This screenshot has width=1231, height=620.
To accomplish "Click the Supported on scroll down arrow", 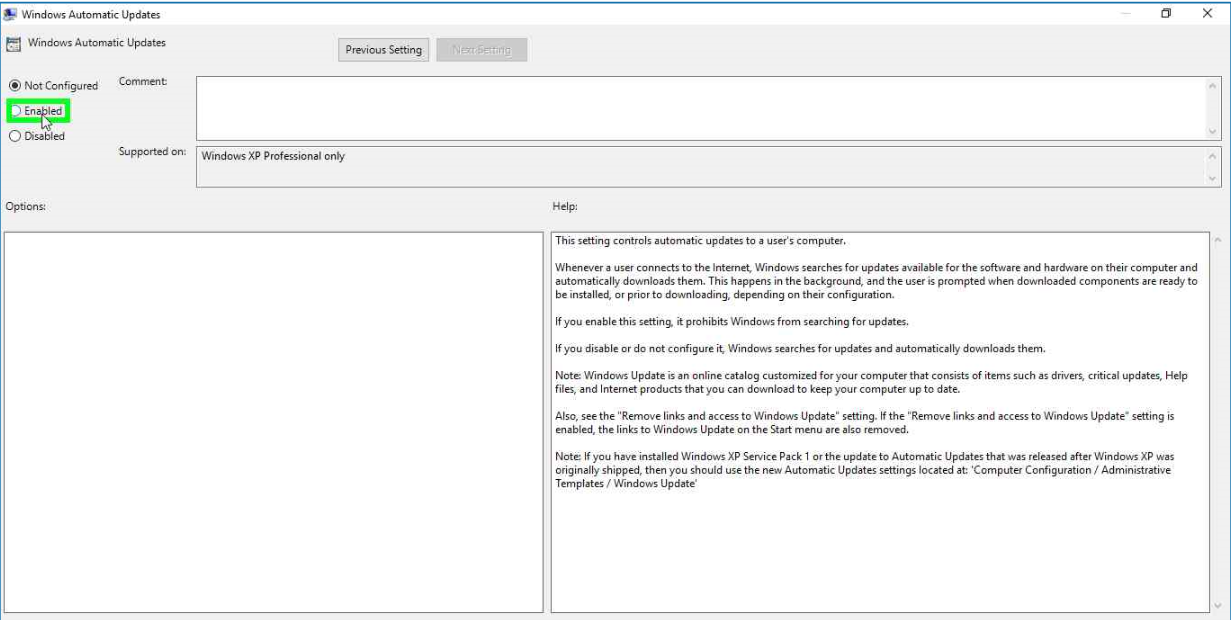I will pyautogui.click(x=1213, y=179).
